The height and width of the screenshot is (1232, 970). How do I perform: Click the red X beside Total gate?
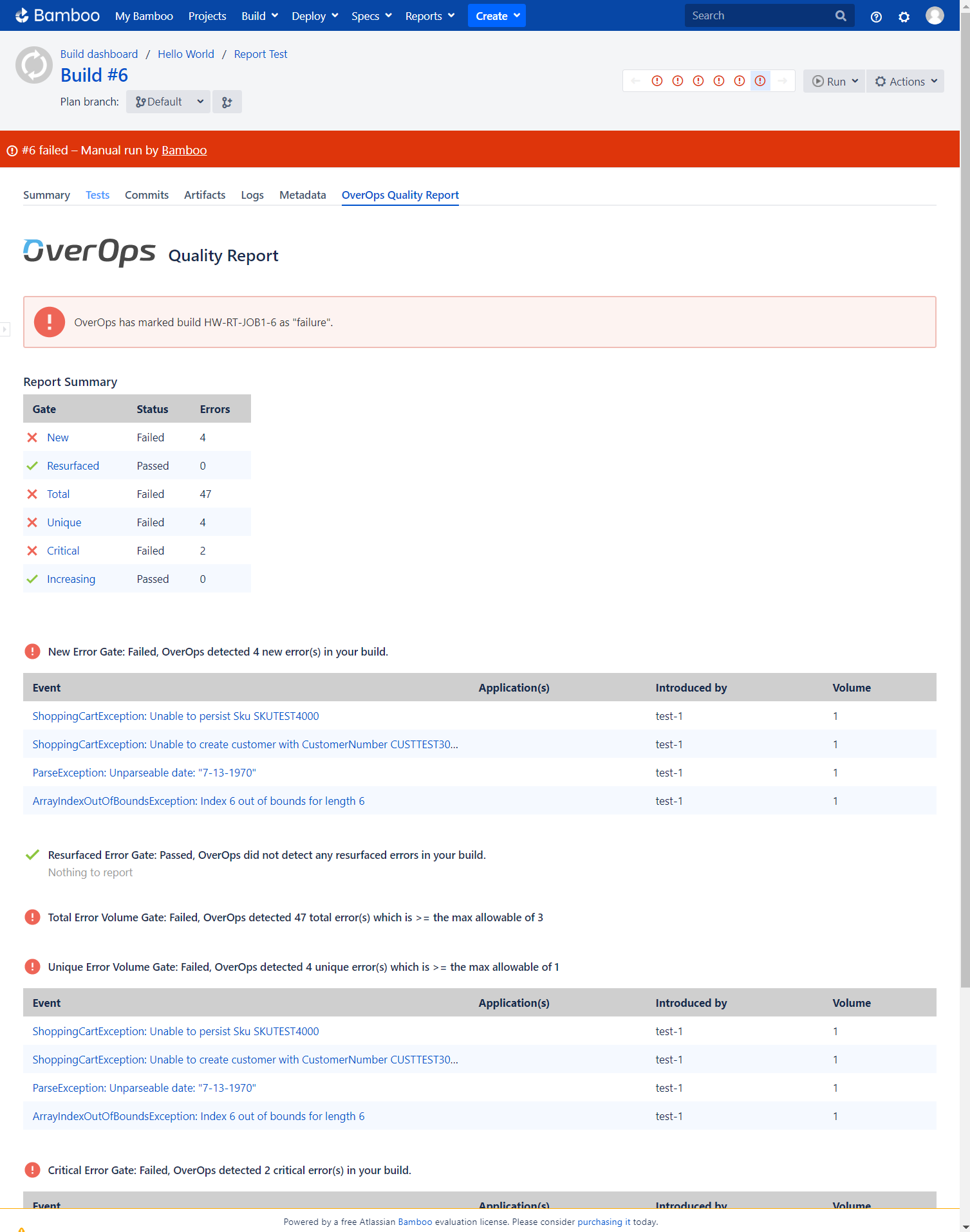click(x=32, y=494)
